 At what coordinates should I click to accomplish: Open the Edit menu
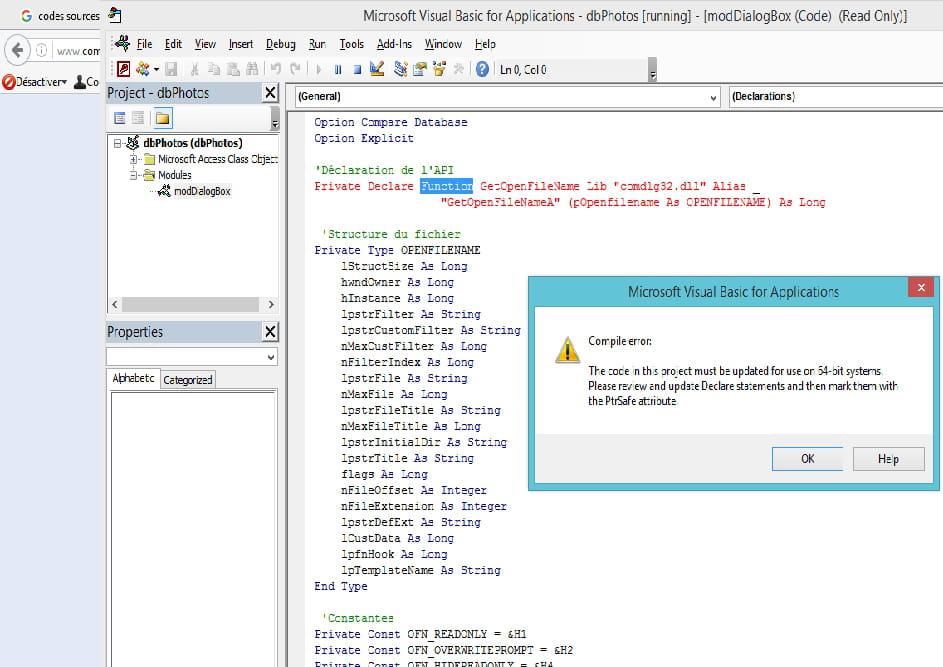[173, 44]
